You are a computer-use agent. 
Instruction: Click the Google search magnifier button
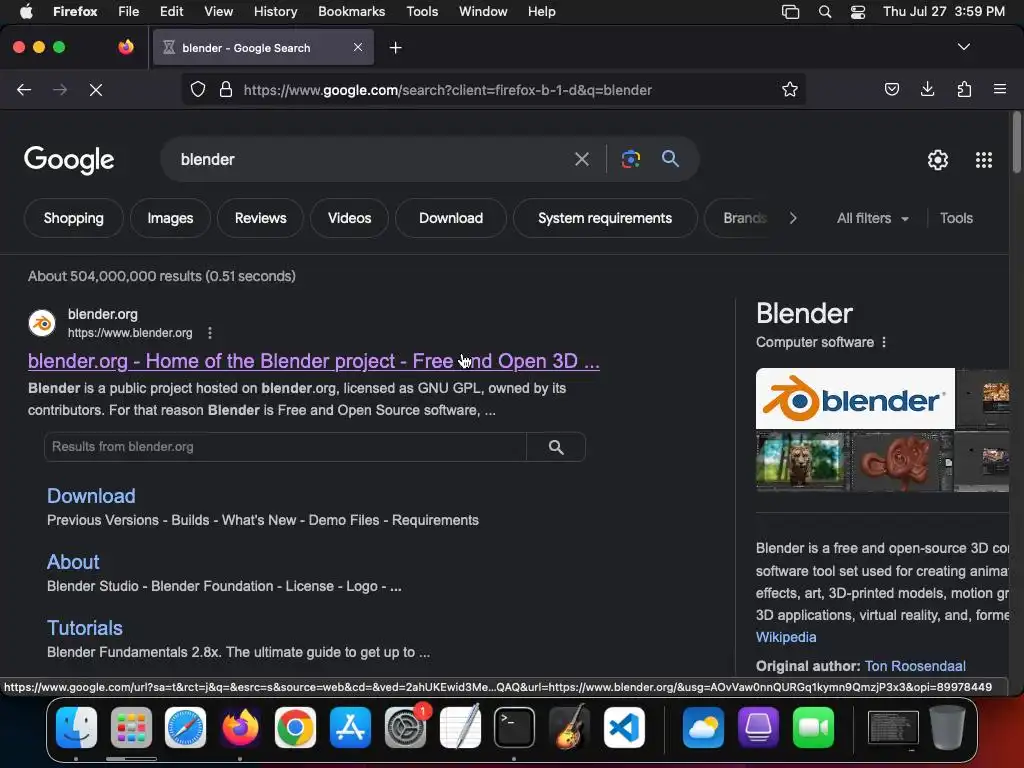click(670, 159)
